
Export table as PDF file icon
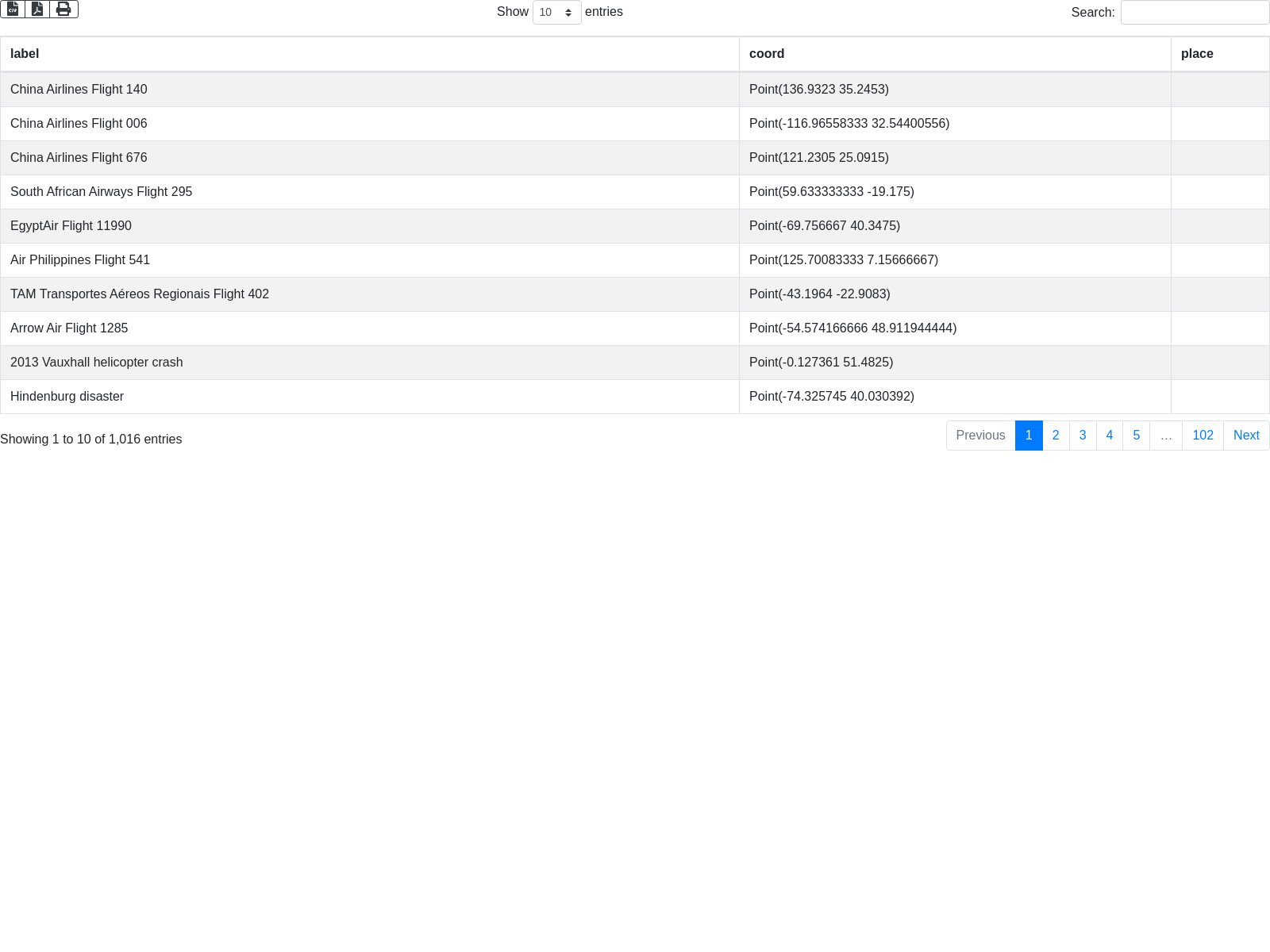click(x=37, y=9)
